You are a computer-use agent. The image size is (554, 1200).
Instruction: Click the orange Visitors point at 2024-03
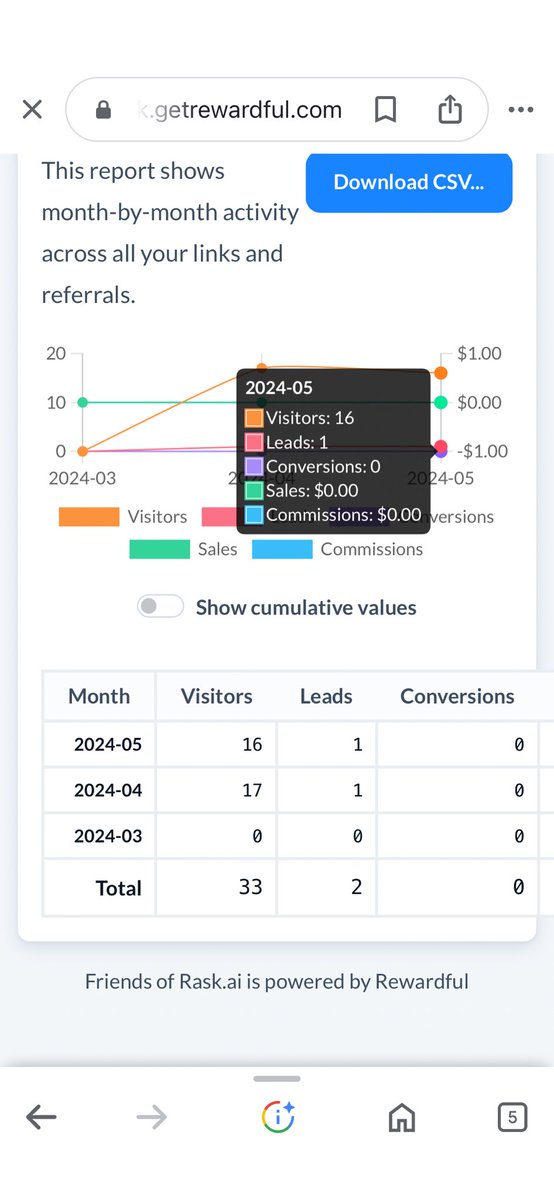click(x=83, y=451)
